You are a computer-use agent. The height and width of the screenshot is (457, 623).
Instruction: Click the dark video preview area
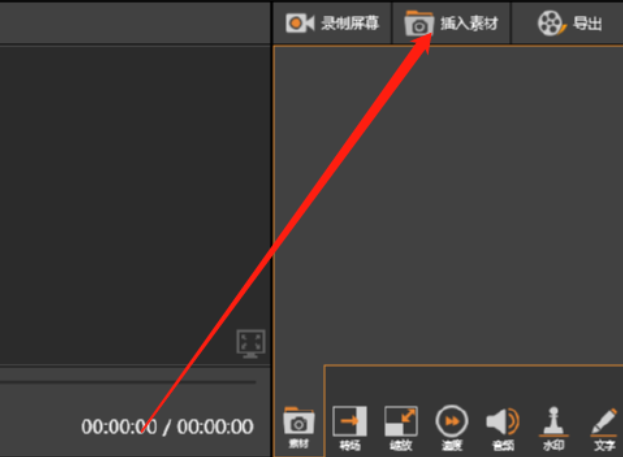[135, 205]
